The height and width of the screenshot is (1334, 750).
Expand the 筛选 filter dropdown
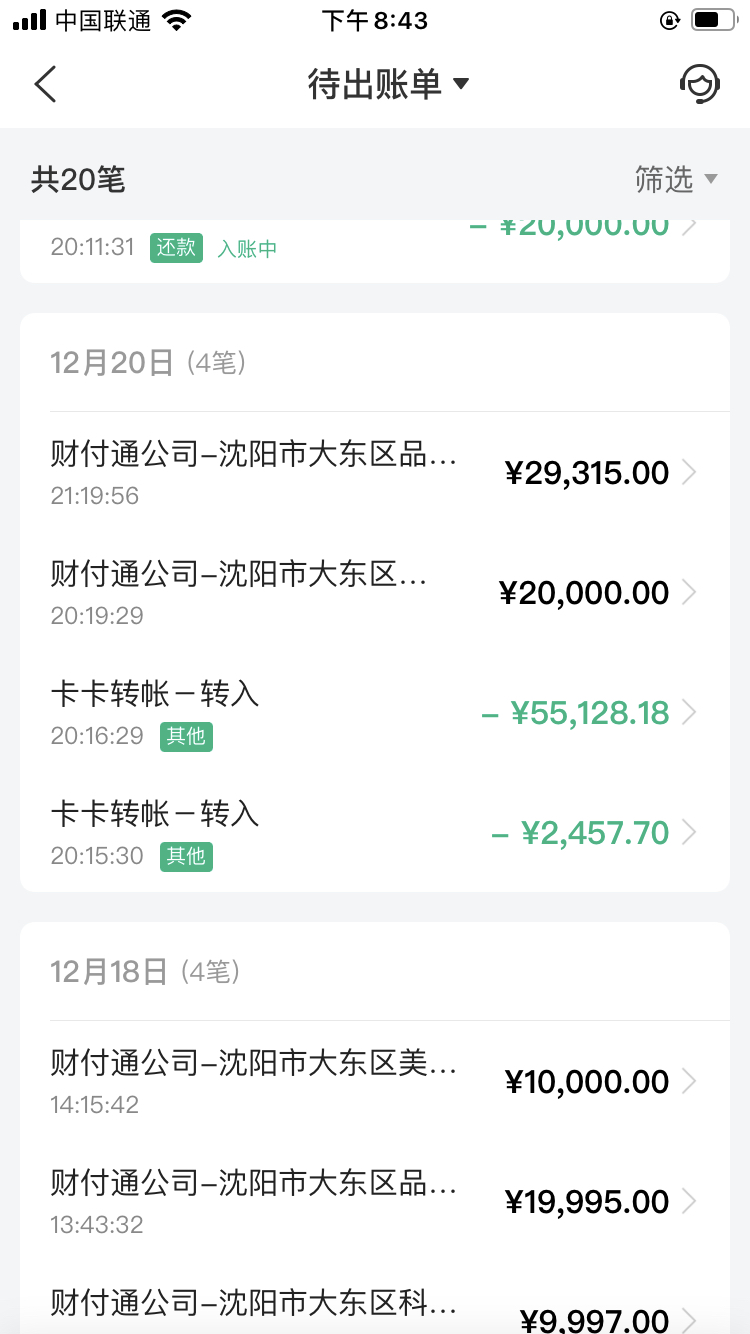(676, 180)
